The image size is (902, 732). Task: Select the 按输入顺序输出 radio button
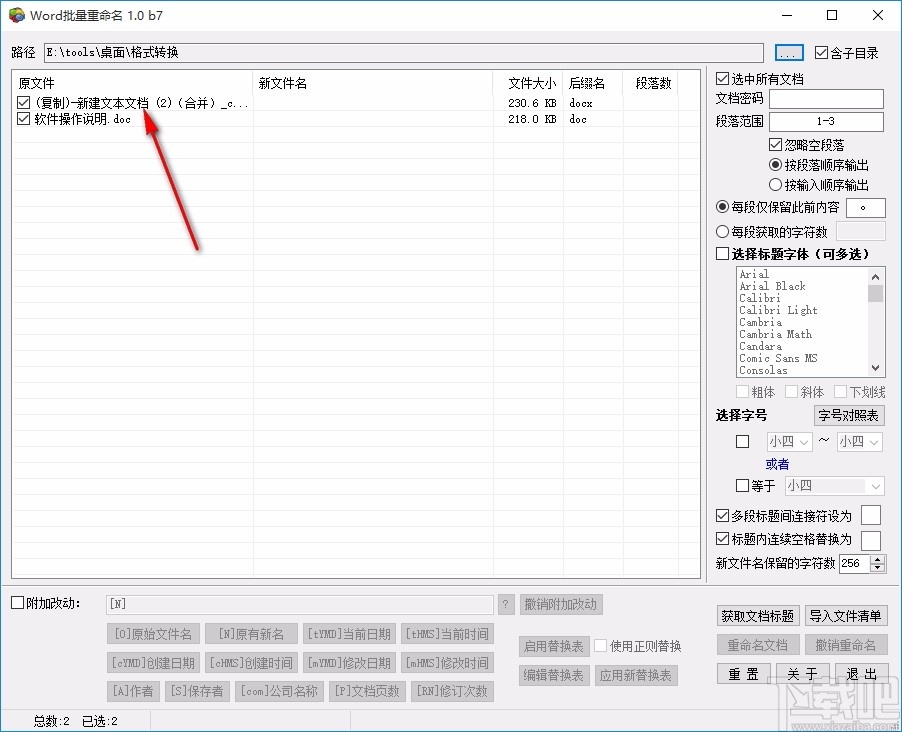pos(774,184)
